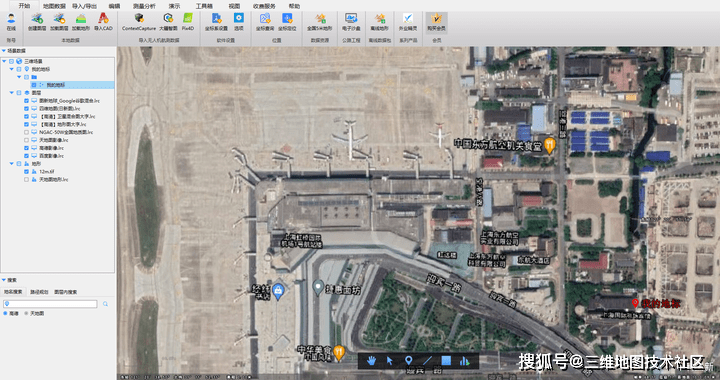Launch the 电子沙盘 tool
This screenshot has height=380, width=720.
click(x=351, y=22)
